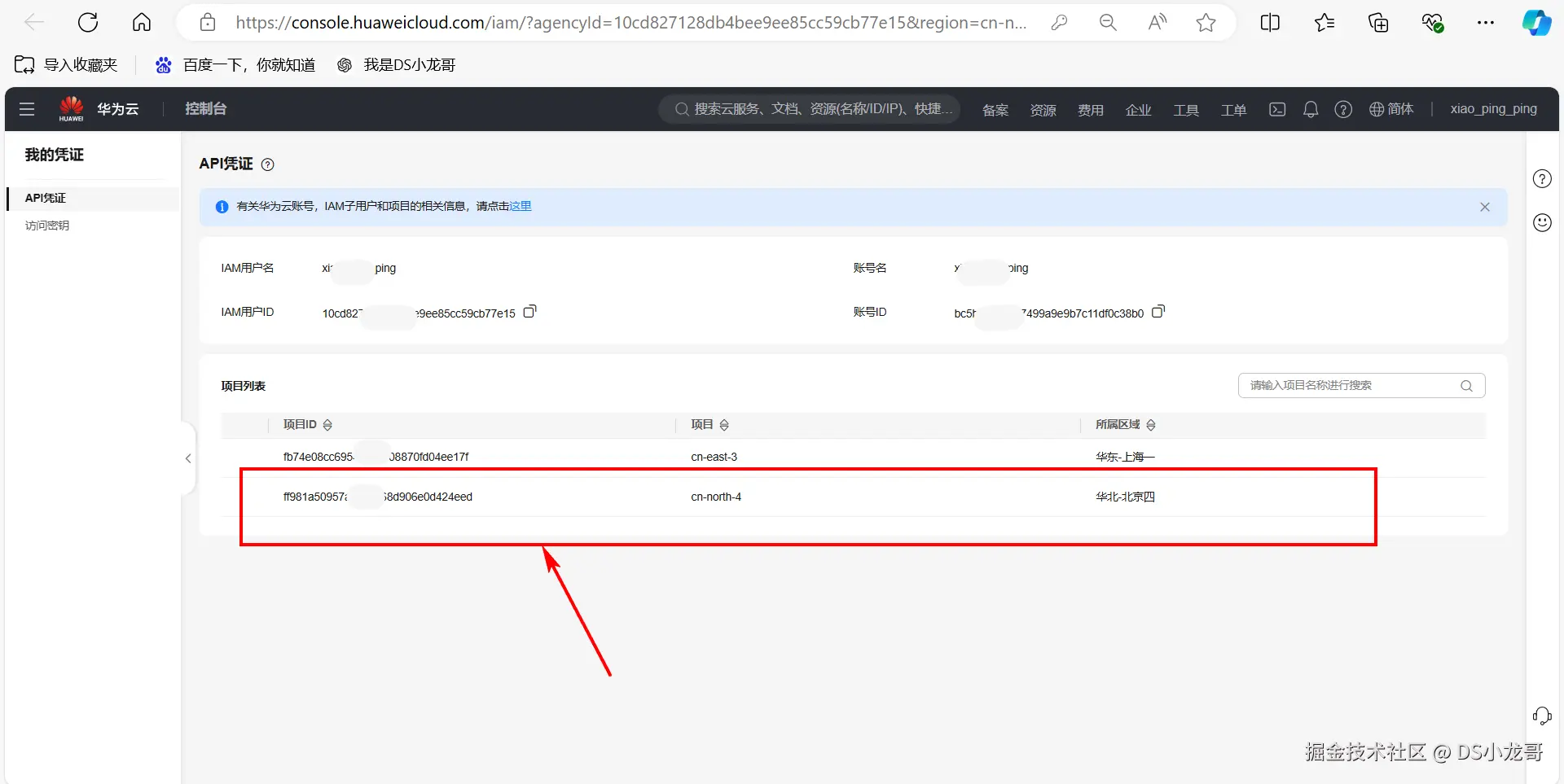Toggle split screen view
Viewport: 1564px width, 784px height.
tap(1270, 23)
